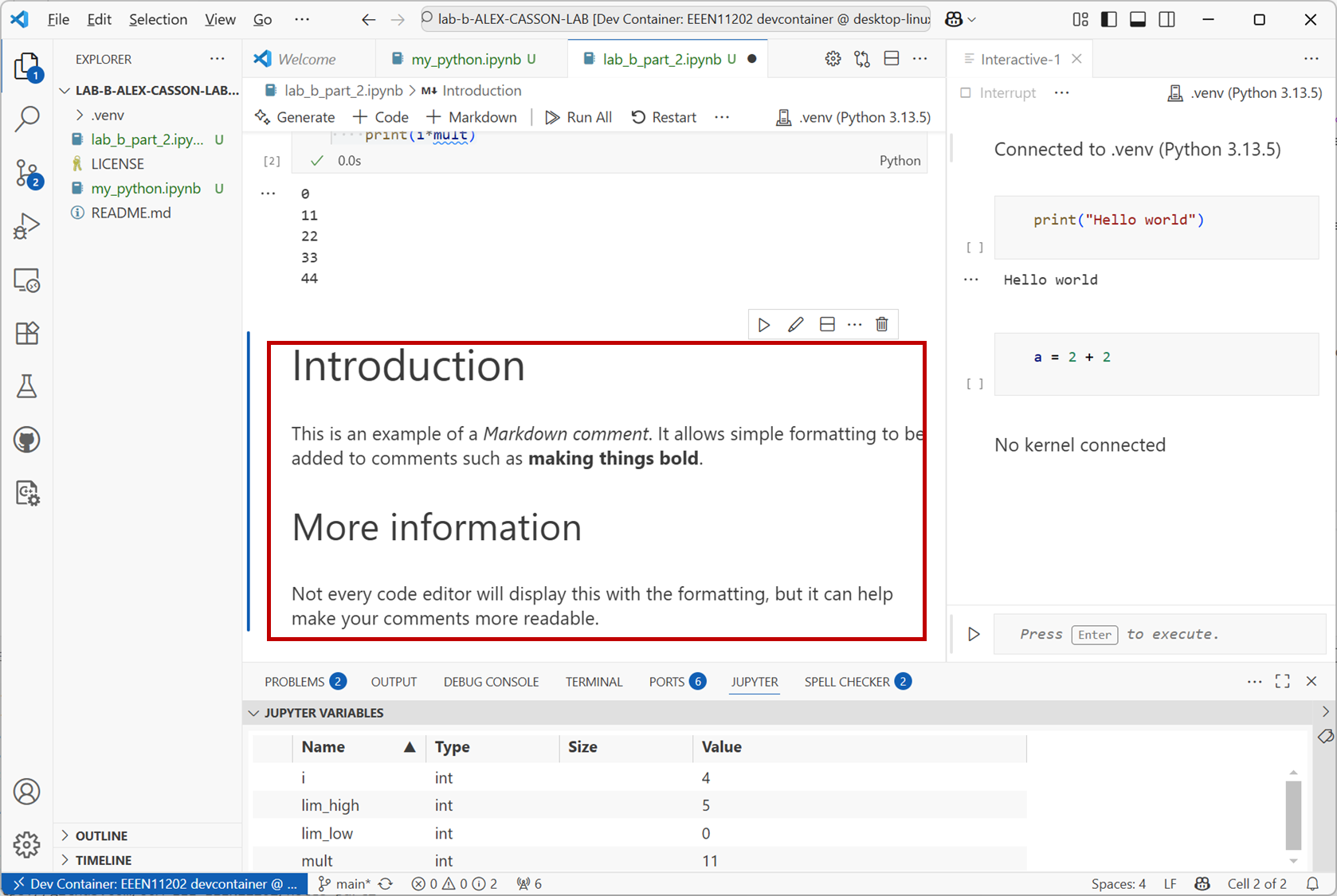This screenshot has height=896, width=1337.
Task: Collapse the JUPYTER VARIABLES section
Action: (253, 713)
